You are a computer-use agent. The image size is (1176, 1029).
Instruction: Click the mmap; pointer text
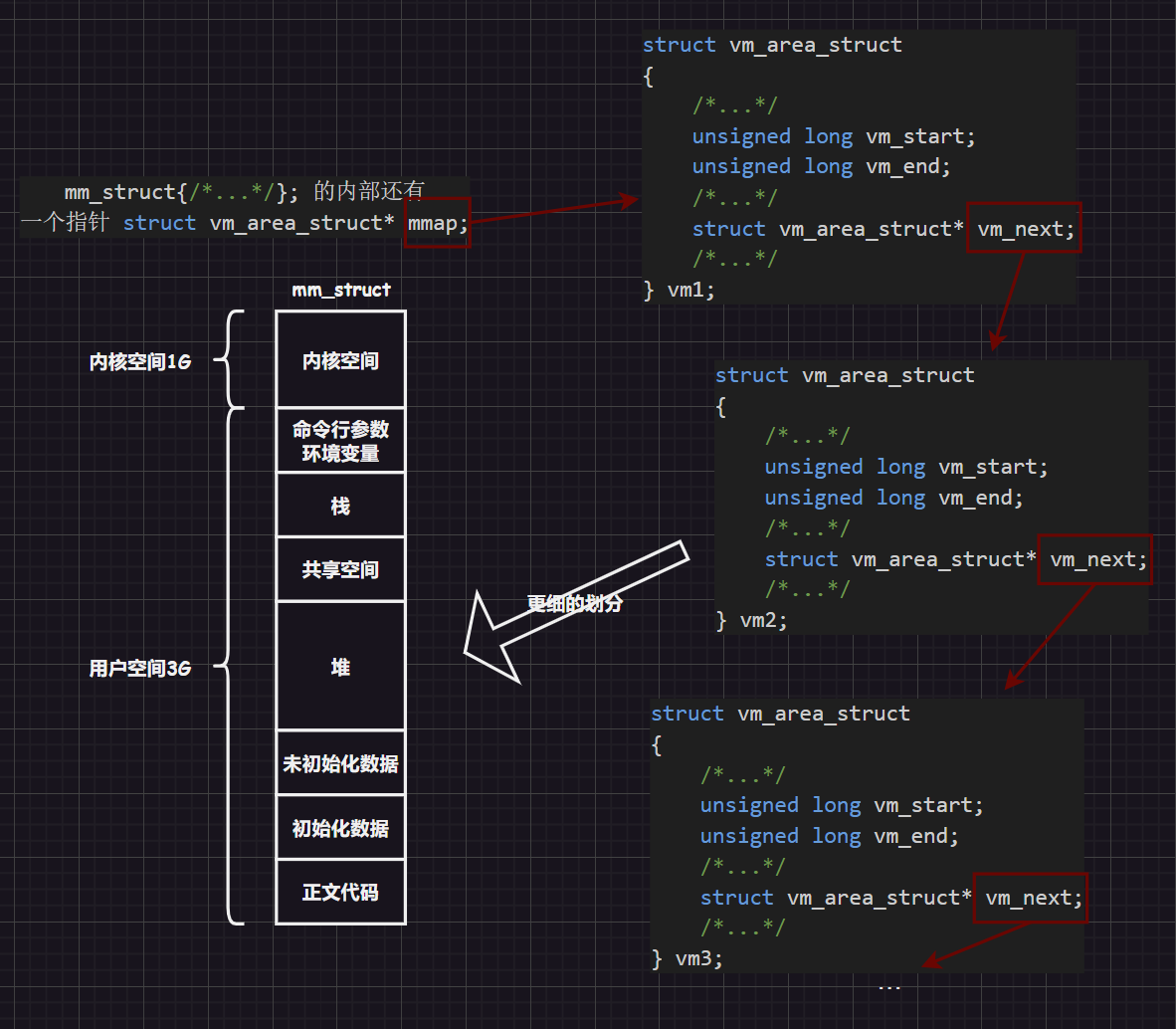pos(437,224)
